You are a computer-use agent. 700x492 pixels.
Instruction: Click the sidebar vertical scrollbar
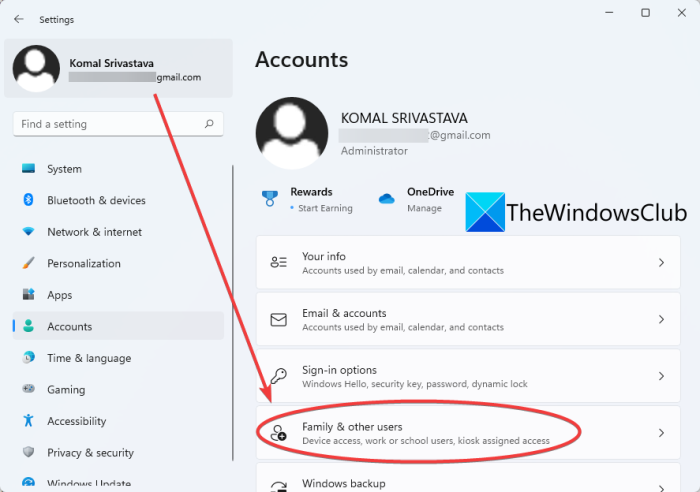tap(233, 313)
